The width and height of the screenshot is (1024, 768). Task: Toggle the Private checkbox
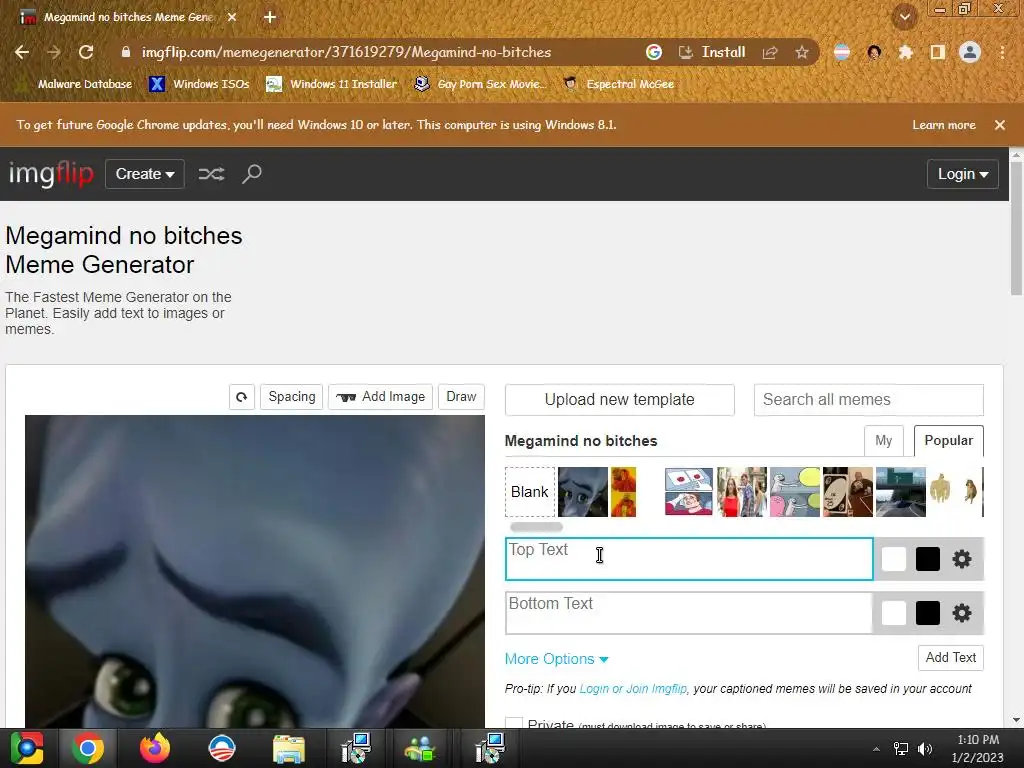(x=514, y=723)
